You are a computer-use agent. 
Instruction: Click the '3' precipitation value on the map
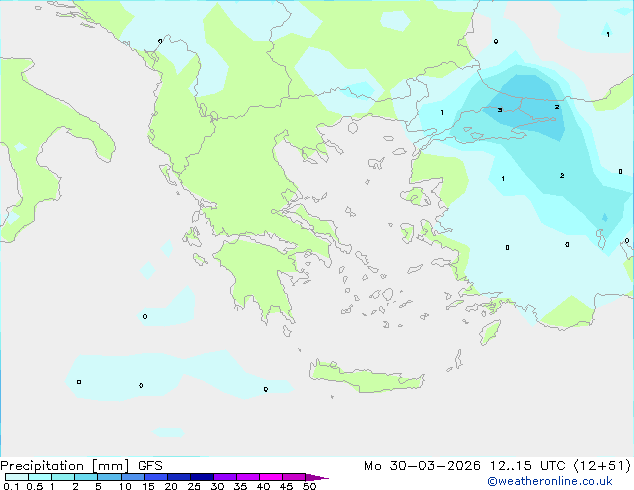[500, 110]
